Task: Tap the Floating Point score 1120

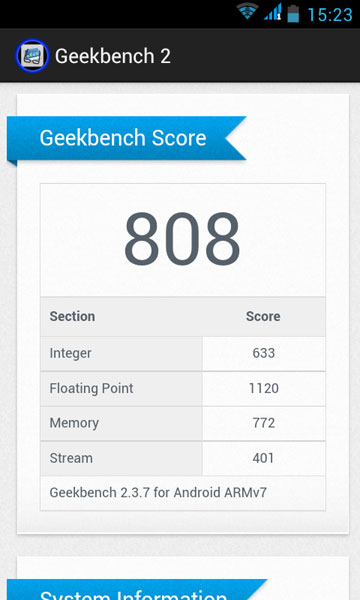Action: coord(264,388)
